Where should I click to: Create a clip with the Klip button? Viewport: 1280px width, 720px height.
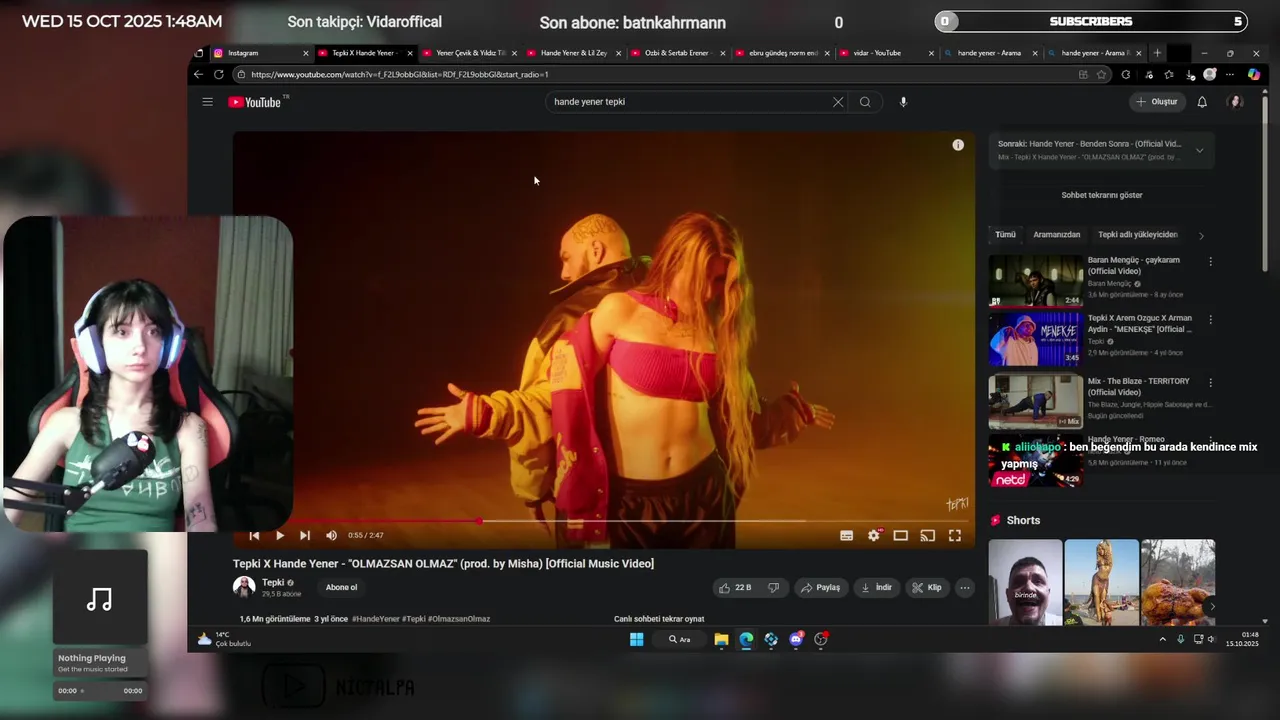pyautogui.click(x=927, y=588)
